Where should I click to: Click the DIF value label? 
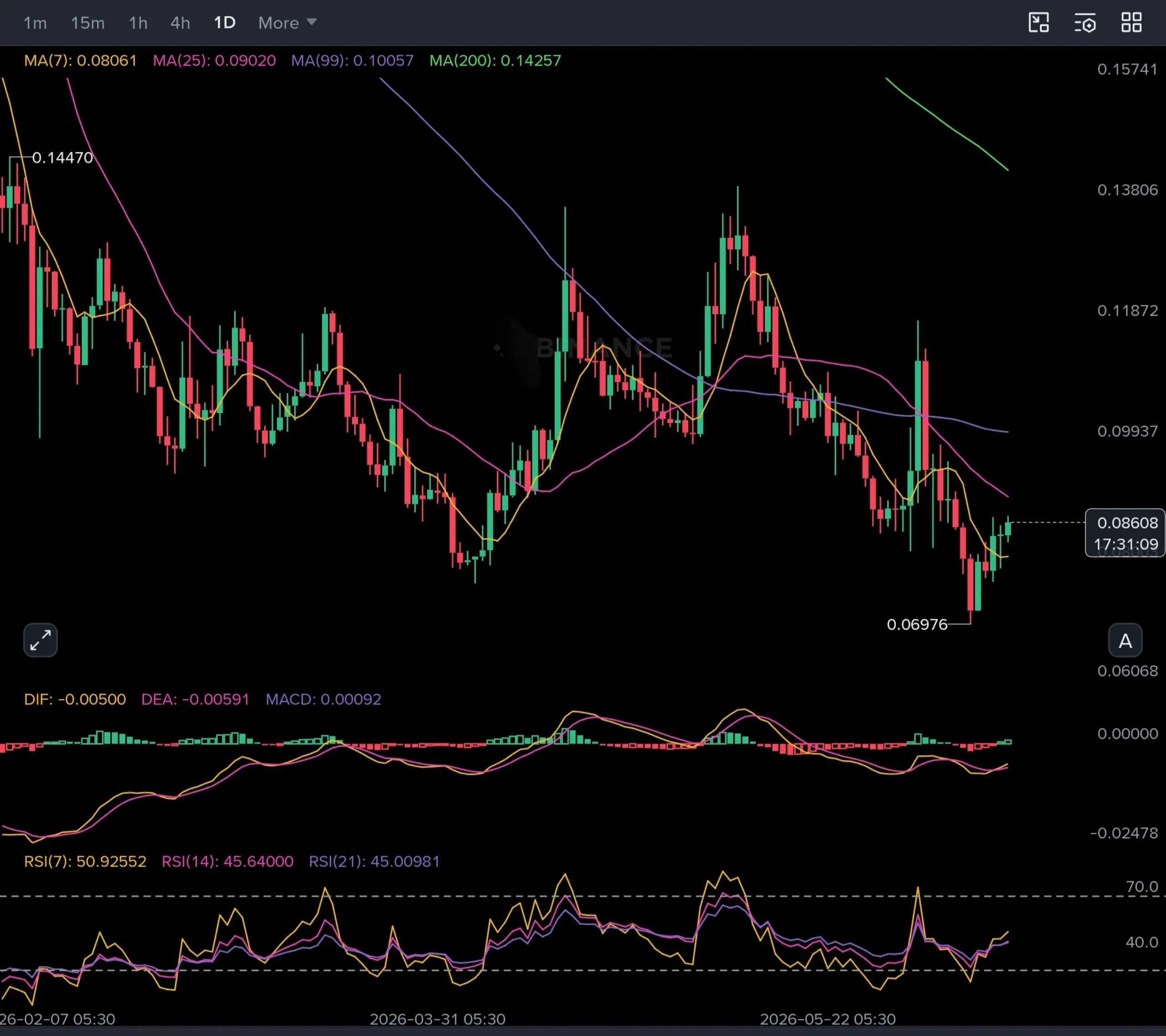(x=75, y=699)
